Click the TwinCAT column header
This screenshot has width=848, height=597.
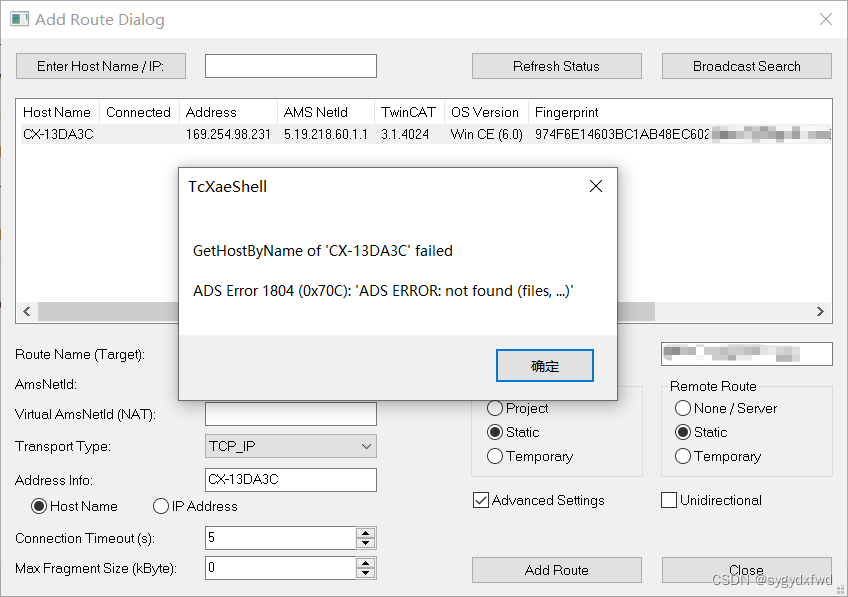coord(408,112)
